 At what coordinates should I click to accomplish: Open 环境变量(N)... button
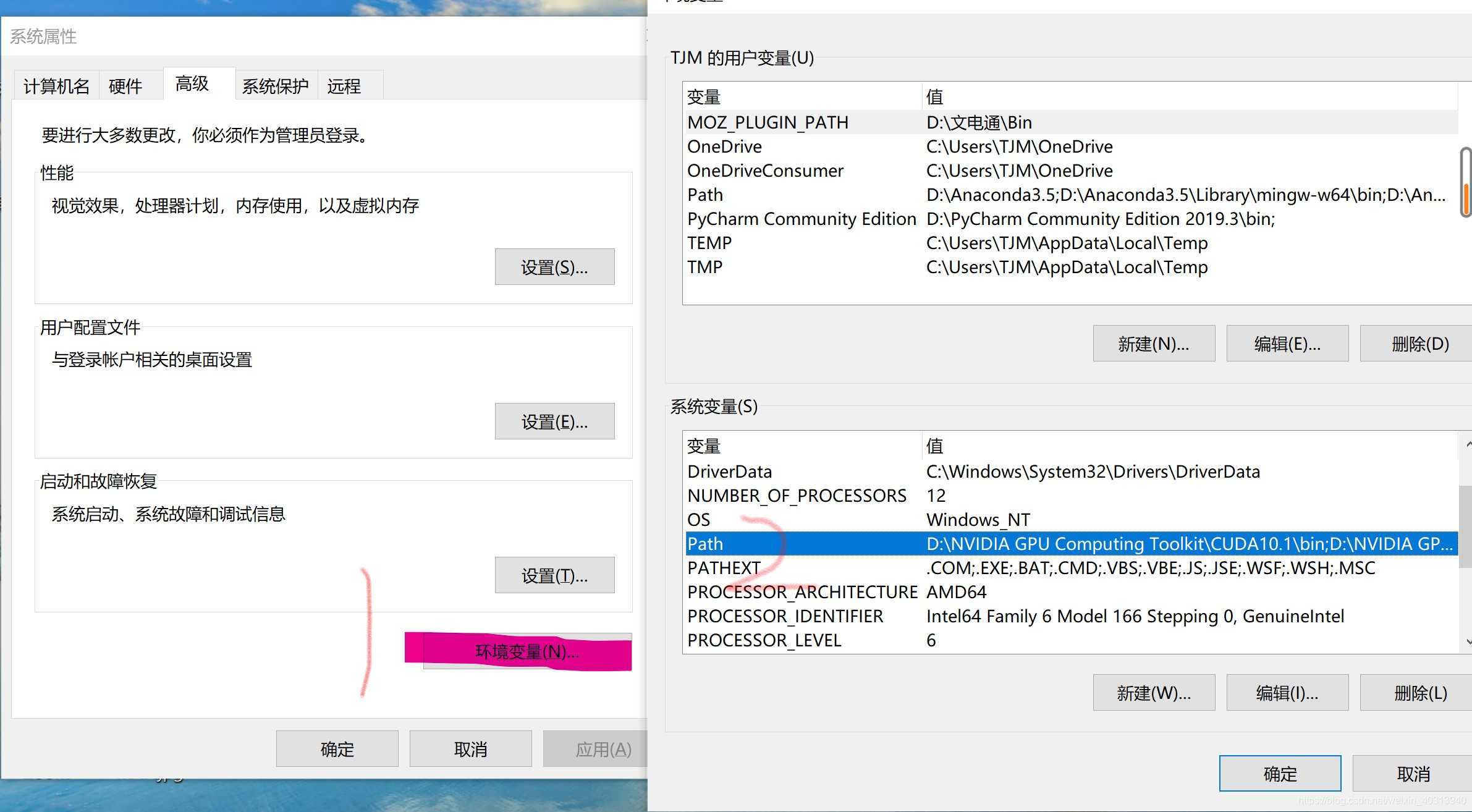tap(527, 651)
